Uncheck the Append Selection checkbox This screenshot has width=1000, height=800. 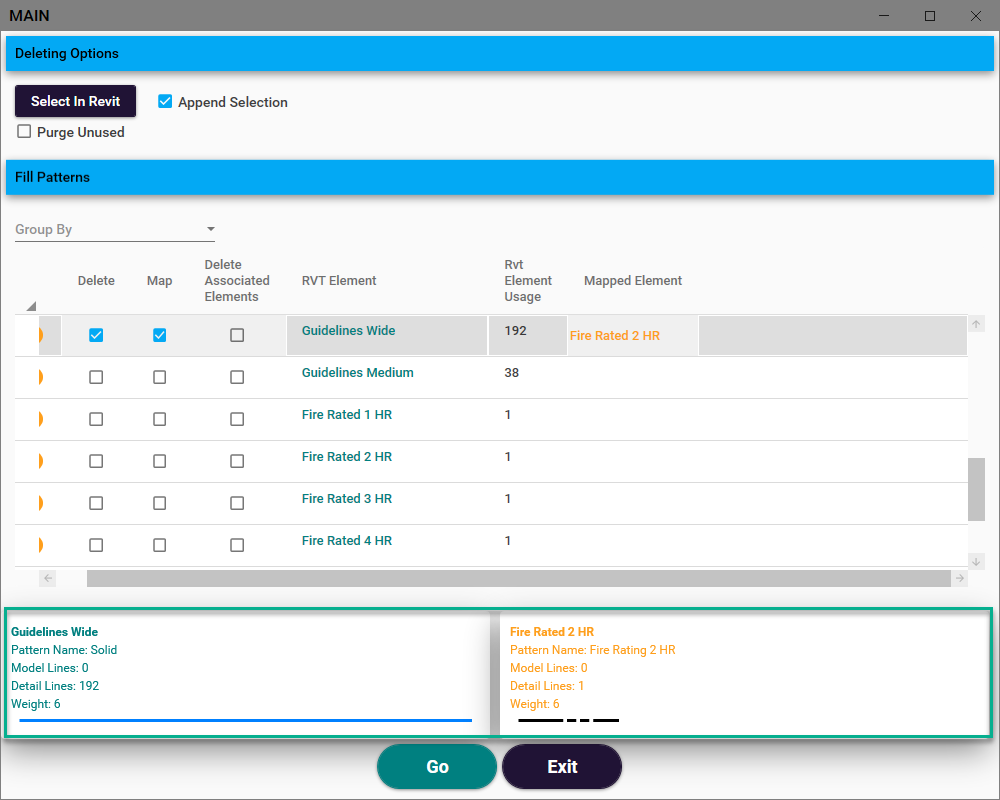point(165,101)
